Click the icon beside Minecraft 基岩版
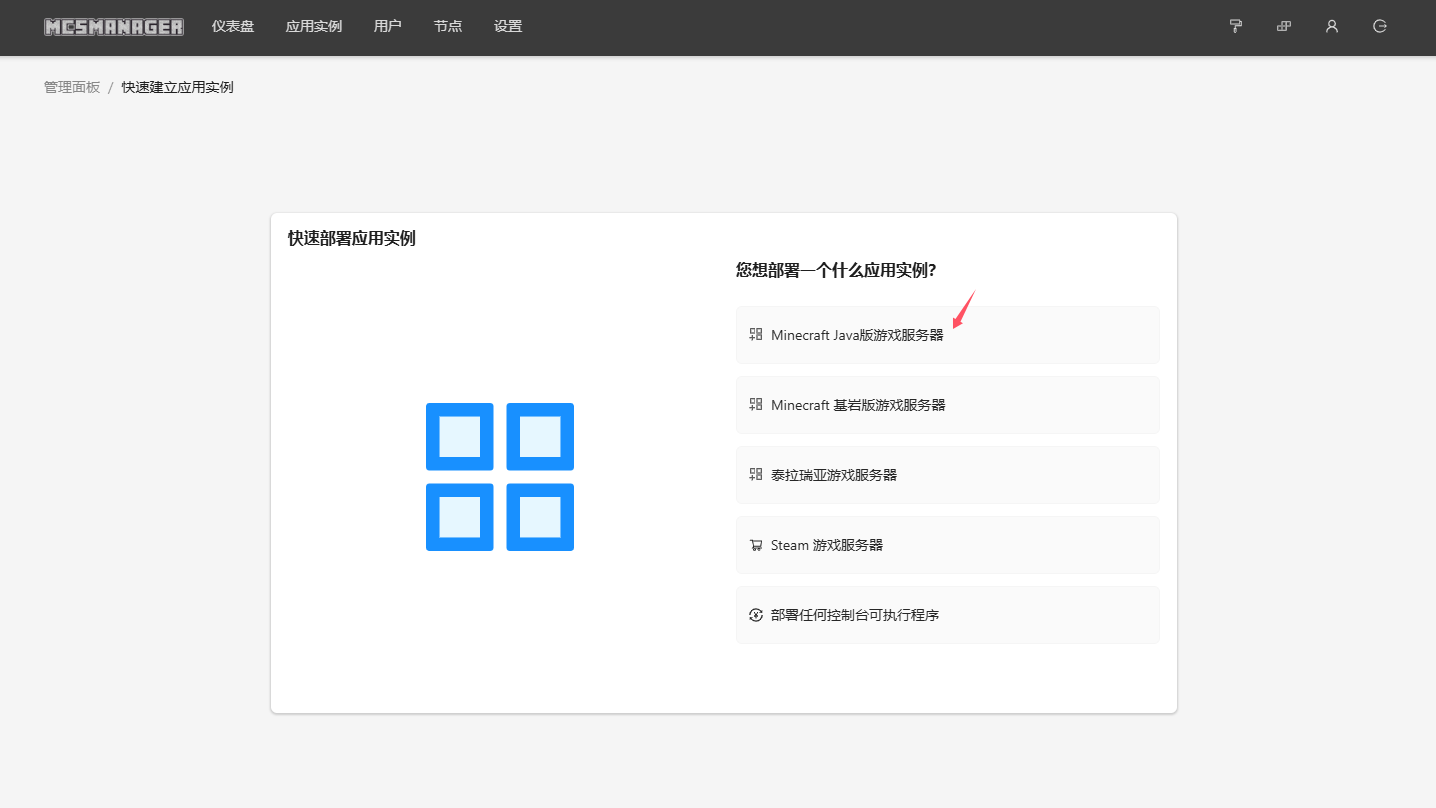 pos(756,405)
